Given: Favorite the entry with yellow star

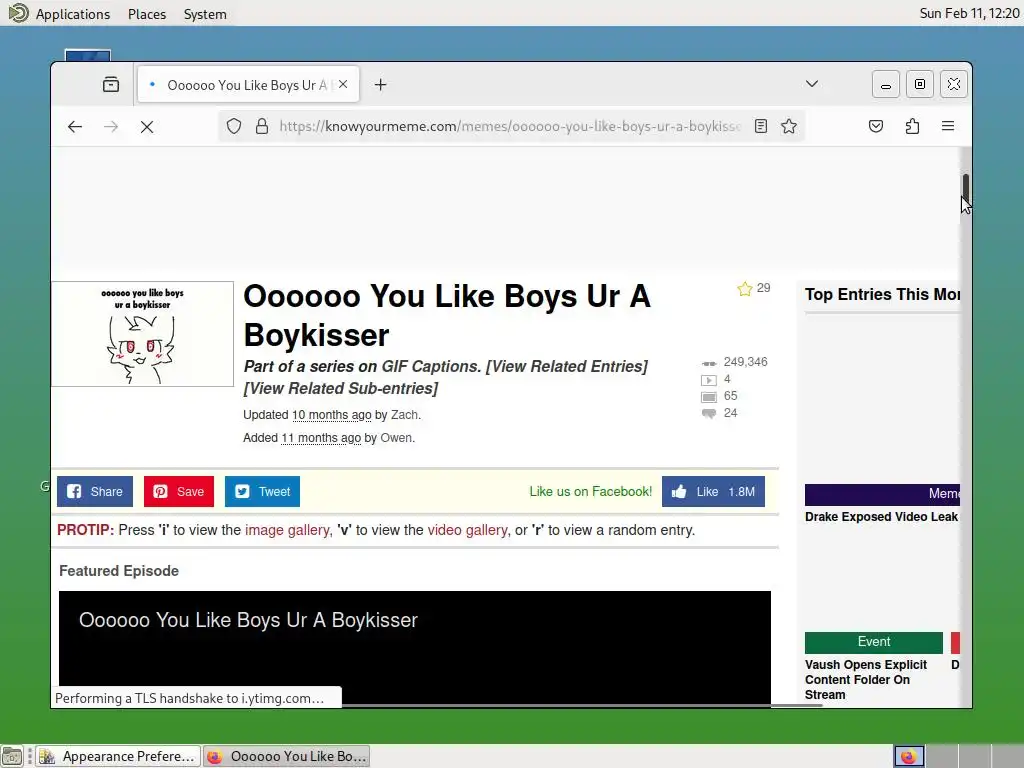Looking at the screenshot, I should 744,289.
